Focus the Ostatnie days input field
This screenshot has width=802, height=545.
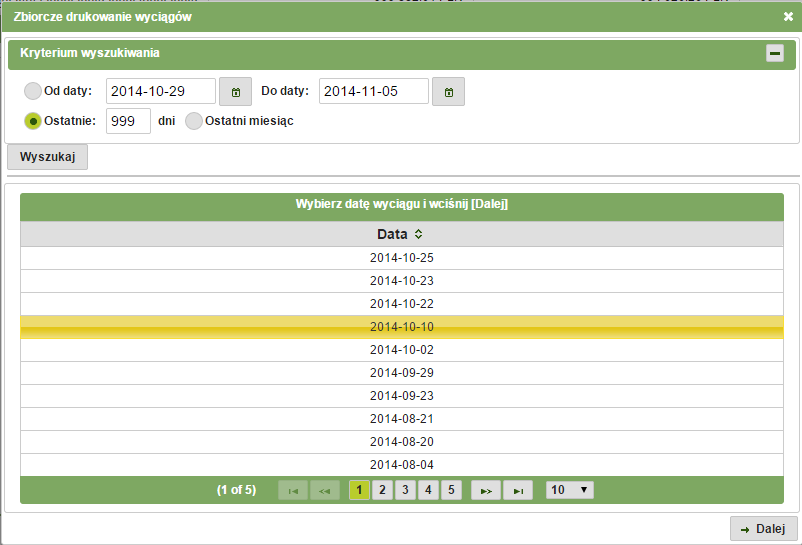pos(128,121)
